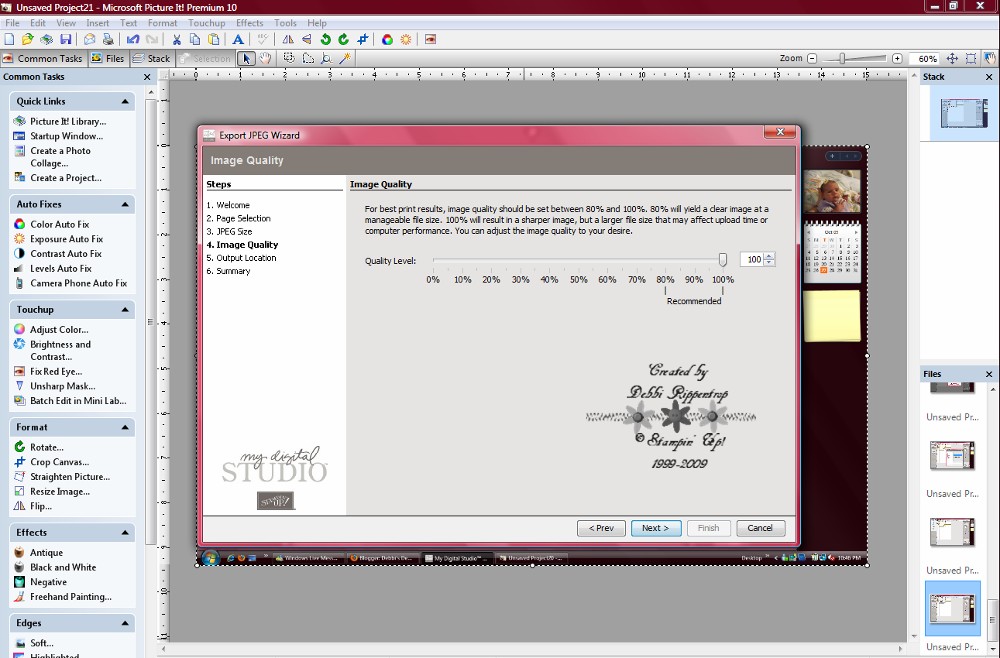Cut selection with the scissors icon
This screenshot has width=1000, height=658.
coord(177,40)
